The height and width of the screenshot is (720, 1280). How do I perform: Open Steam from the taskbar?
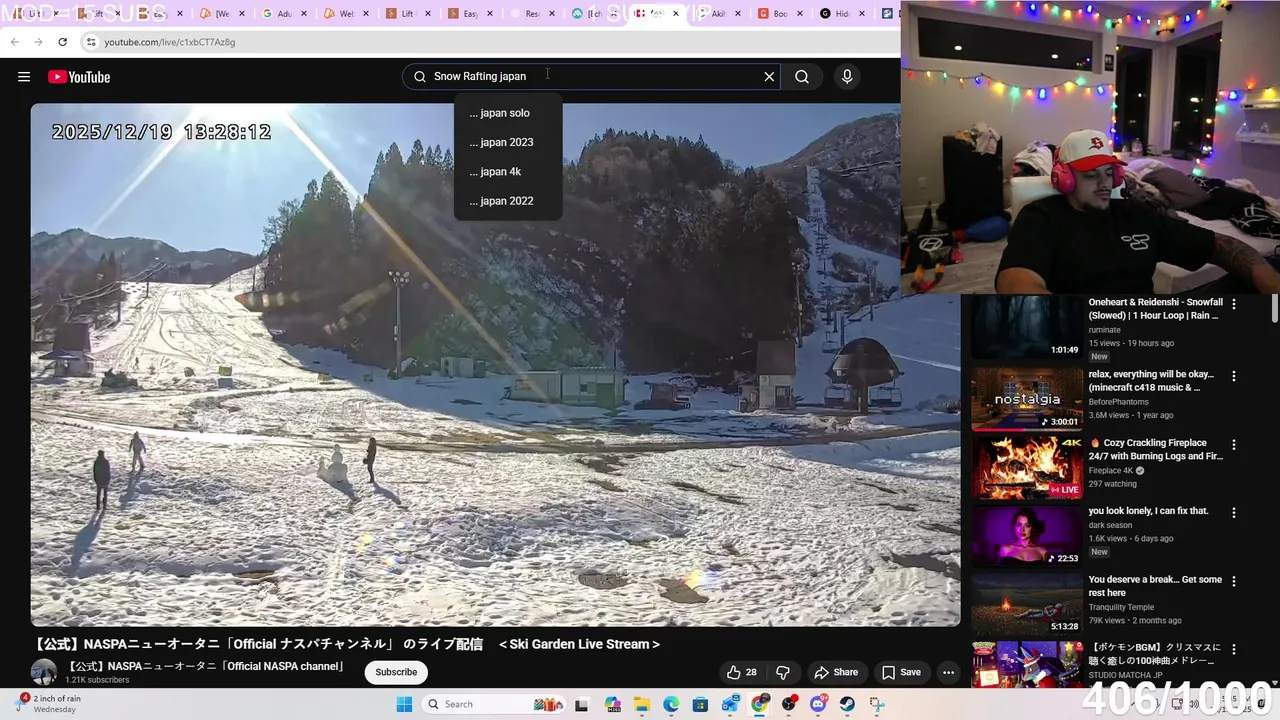pyautogui.click(x=847, y=704)
